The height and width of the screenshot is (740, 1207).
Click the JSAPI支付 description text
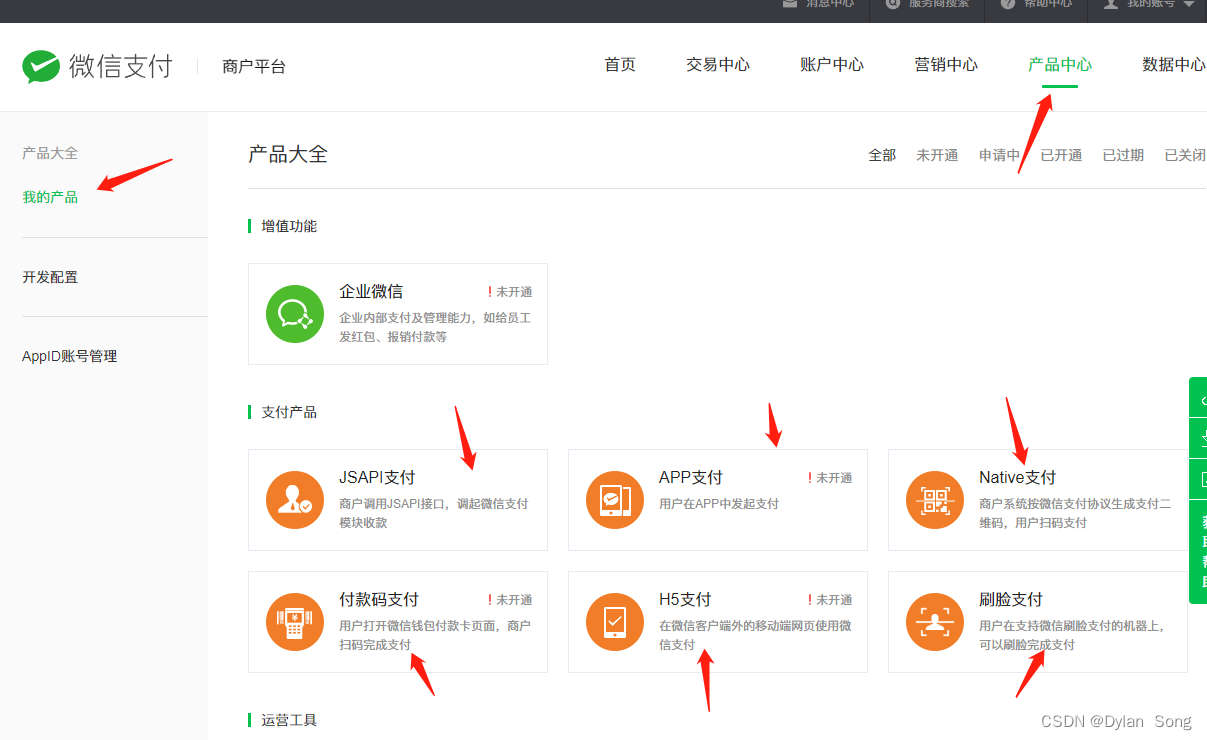point(434,513)
